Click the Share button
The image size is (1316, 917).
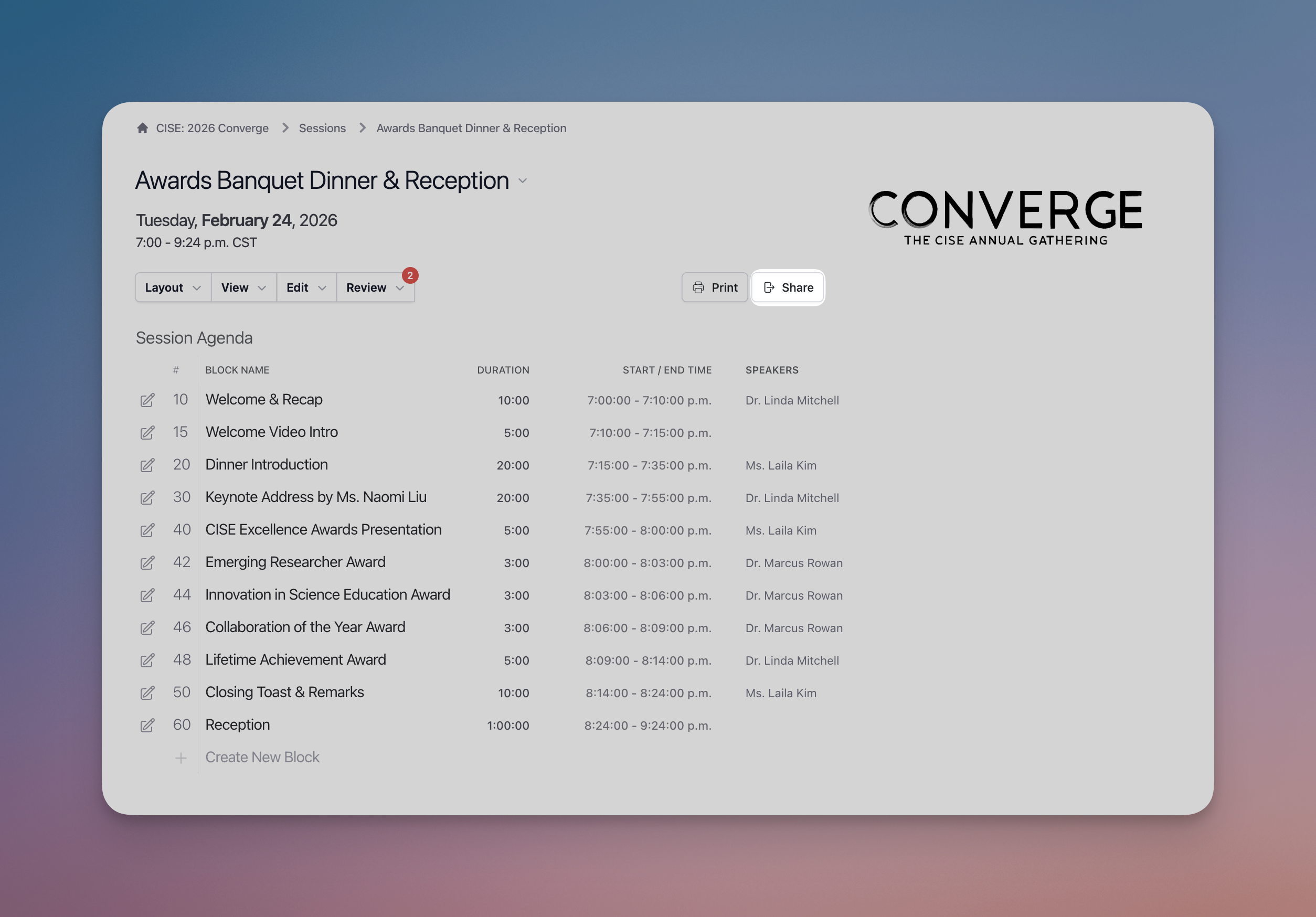(x=788, y=287)
